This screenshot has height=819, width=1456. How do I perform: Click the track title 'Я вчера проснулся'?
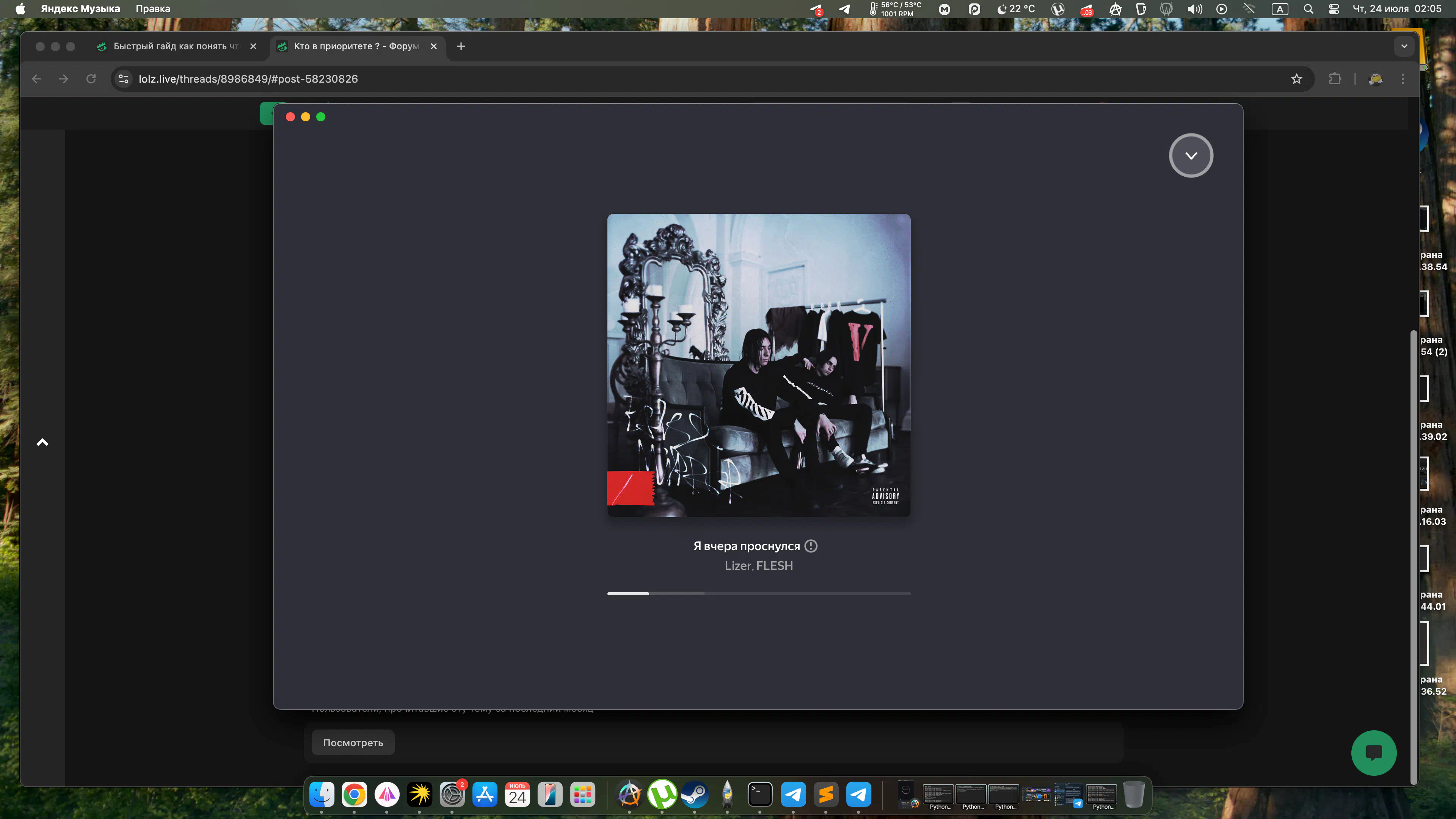click(746, 546)
